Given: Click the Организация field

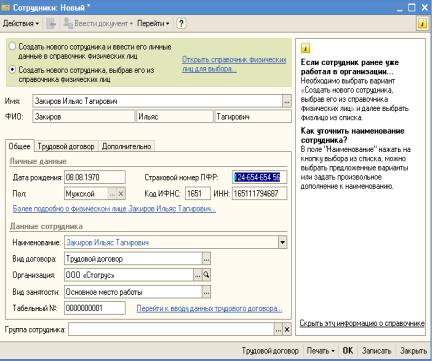Looking at the screenshot, I should click(129, 275).
